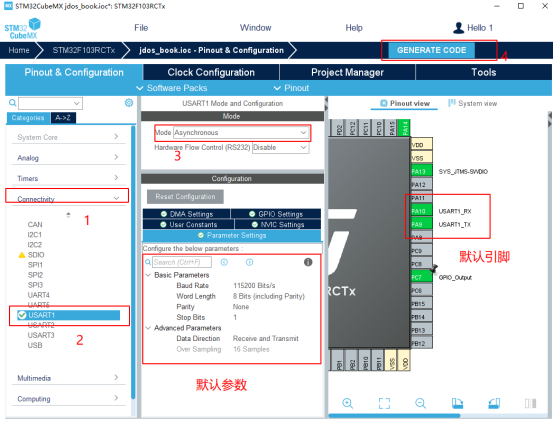Switch to Pinout view
This screenshot has height=422, width=554.
tap(405, 103)
